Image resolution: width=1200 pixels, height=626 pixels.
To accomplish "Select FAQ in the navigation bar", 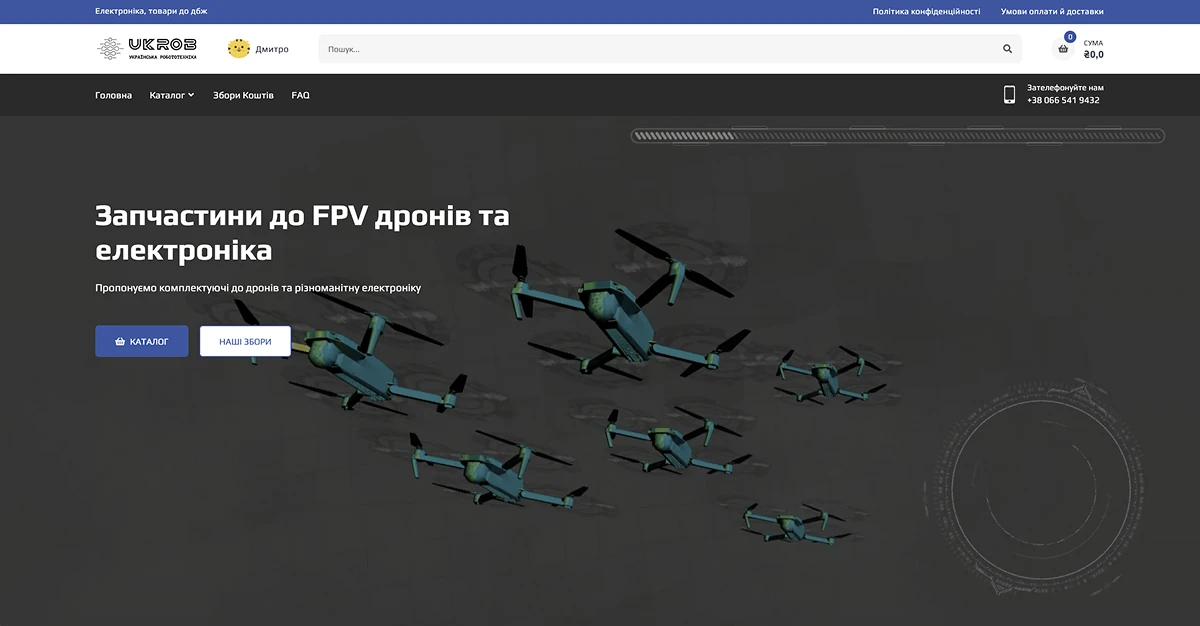I will coord(300,95).
